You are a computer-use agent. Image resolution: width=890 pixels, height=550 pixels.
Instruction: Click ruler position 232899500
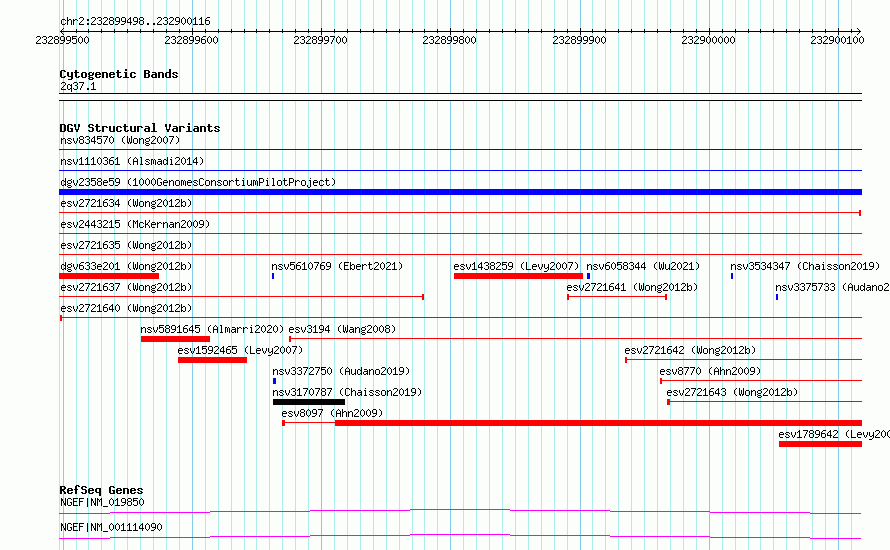tap(62, 40)
